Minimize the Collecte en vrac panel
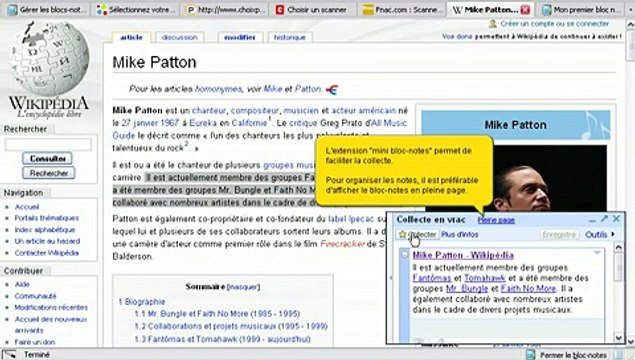Viewport: 635px width, 360px height. pos(592,220)
